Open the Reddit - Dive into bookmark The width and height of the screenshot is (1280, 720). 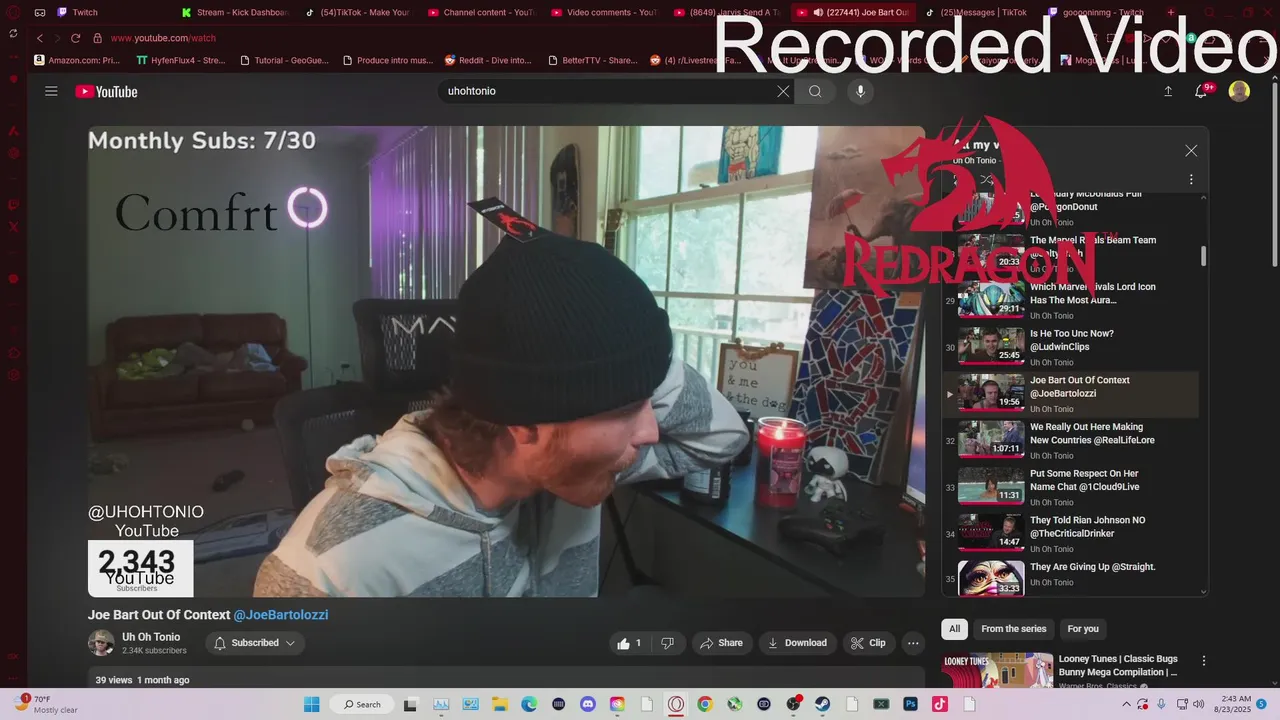pyautogui.click(x=488, y=60)
